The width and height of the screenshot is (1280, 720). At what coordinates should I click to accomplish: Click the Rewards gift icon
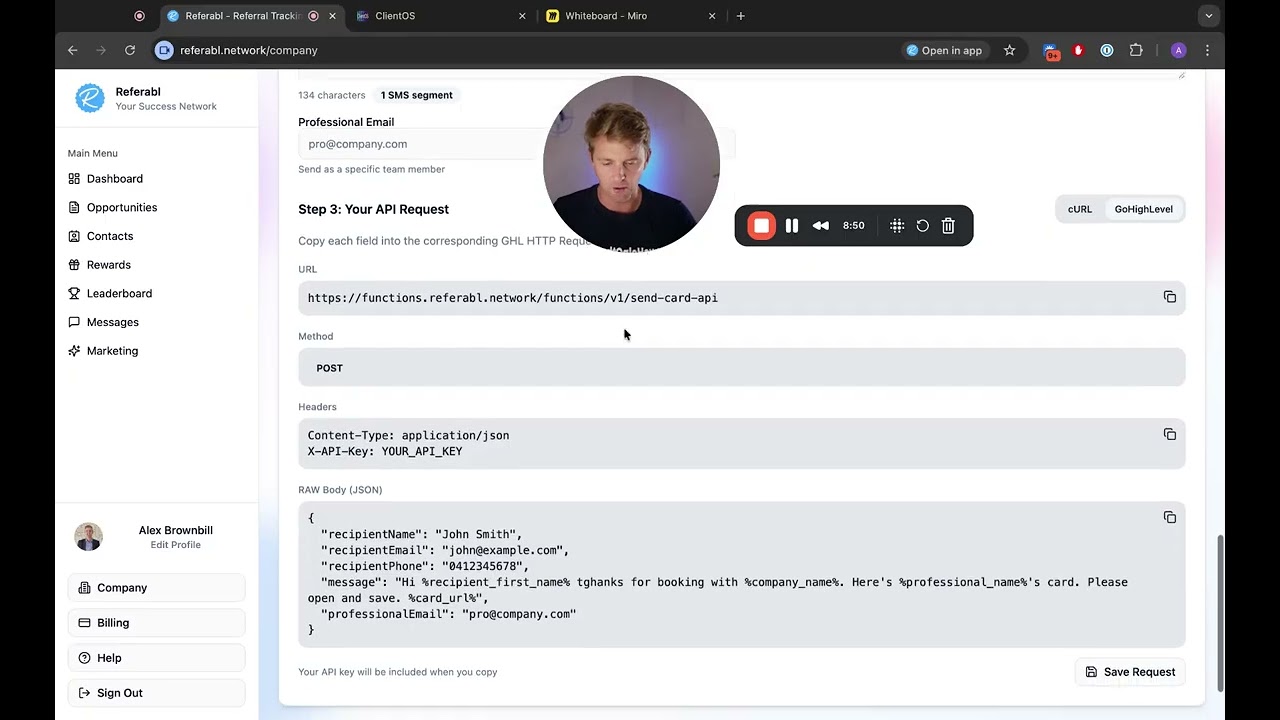pos(74,265)
